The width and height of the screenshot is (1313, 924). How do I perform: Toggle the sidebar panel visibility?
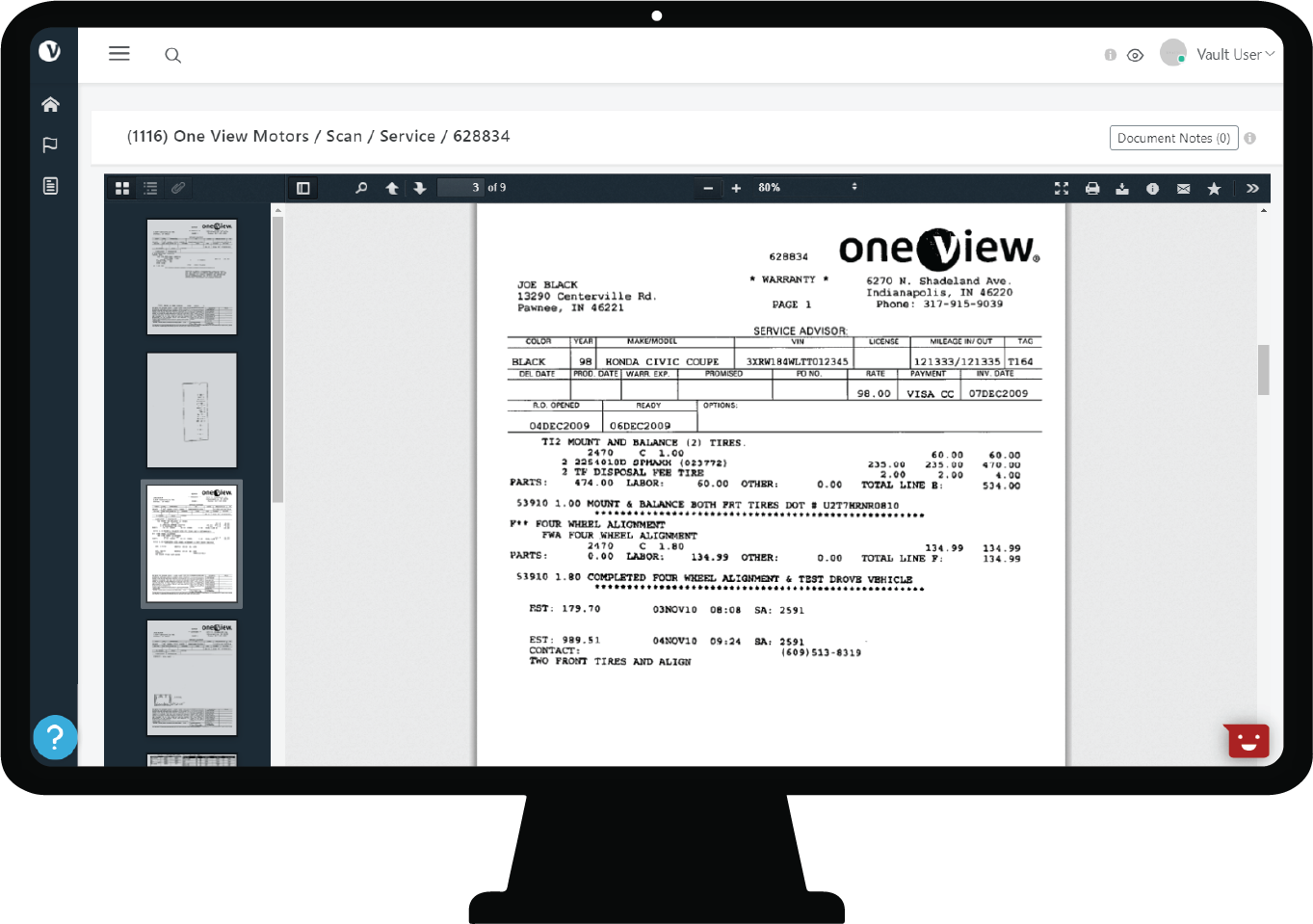[302, 188]
